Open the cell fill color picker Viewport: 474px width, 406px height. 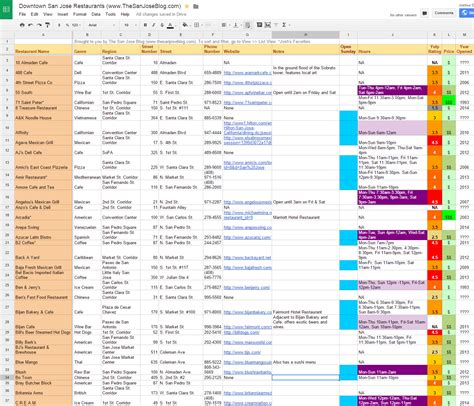coord(185,25)
